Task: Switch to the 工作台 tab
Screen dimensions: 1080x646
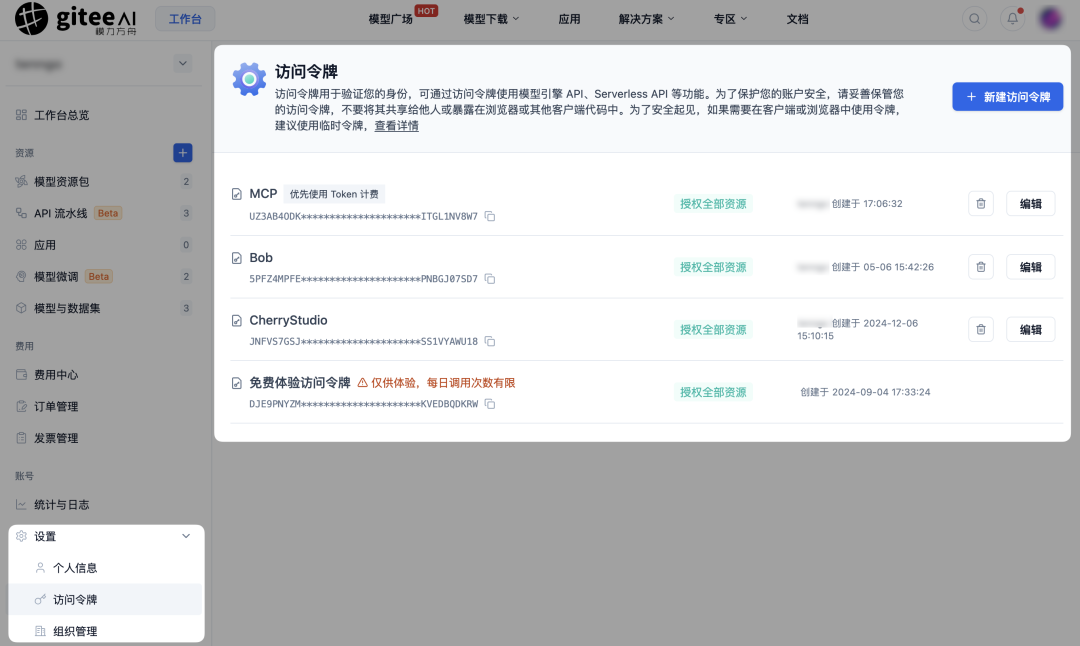Action: click(185, 19)
